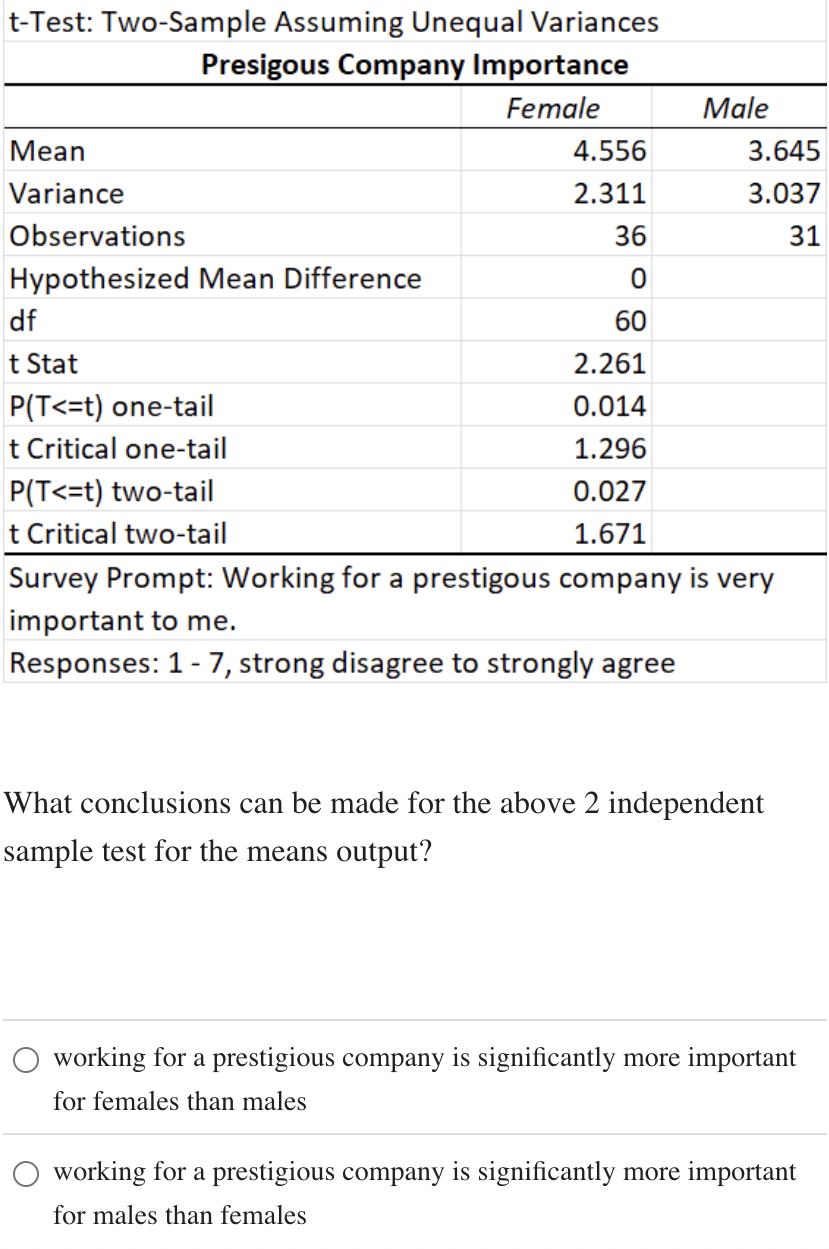Select the Male variance value 3.037

784,193
